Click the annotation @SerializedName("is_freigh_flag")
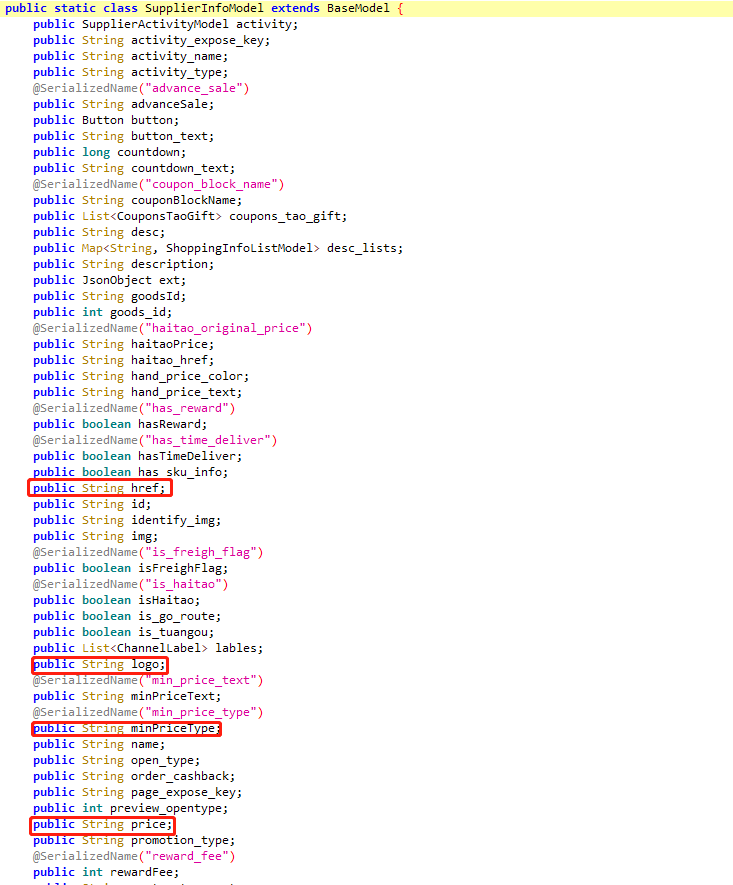 pyautogui.click(x=148, y=552)
